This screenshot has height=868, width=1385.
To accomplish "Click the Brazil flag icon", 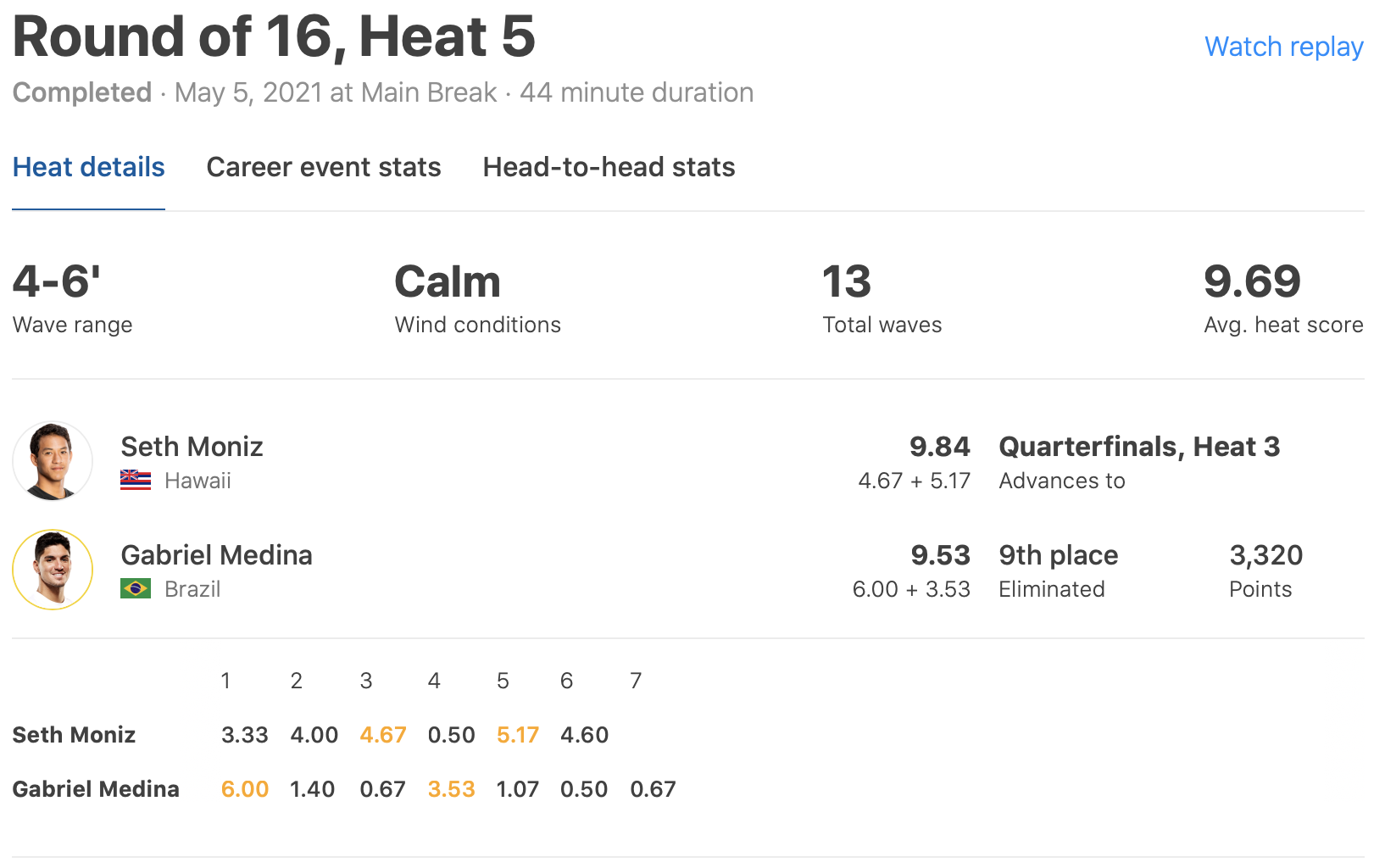I will click(136, 588).
